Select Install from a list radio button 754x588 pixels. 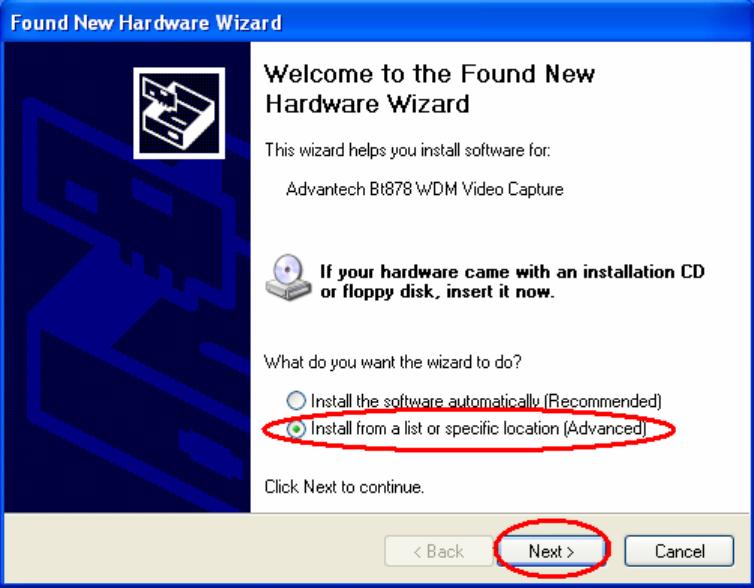click(x=296, y=428)
